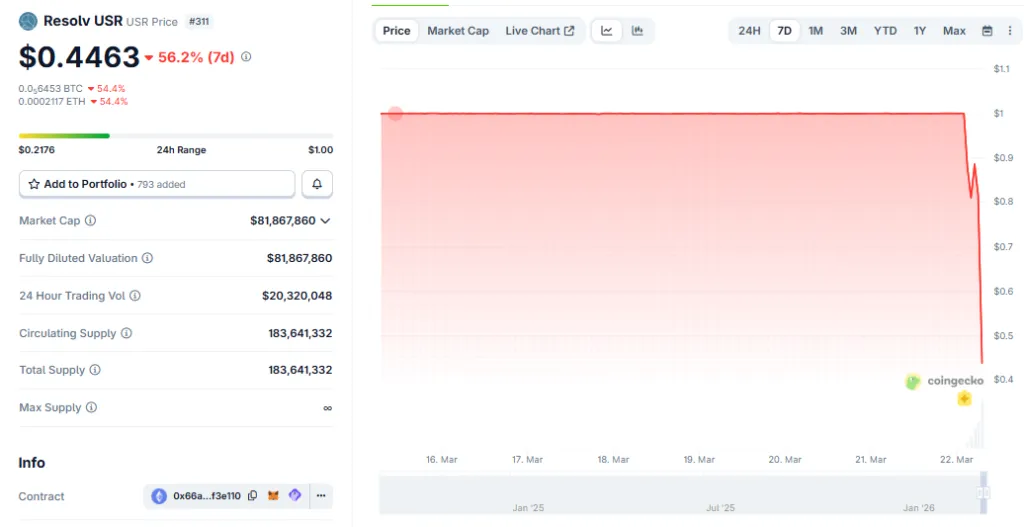Show the Circulating Supply info tooltip

click(126, 333)
